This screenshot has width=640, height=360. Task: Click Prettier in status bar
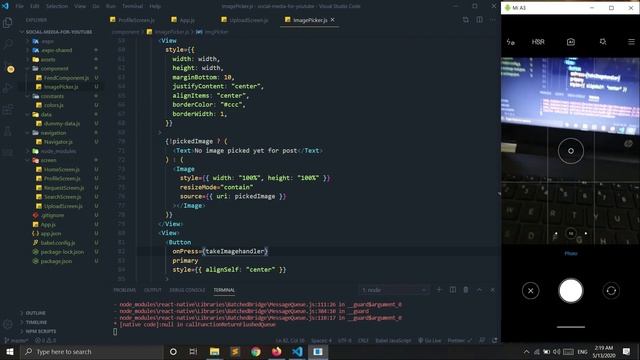[460, 340]
